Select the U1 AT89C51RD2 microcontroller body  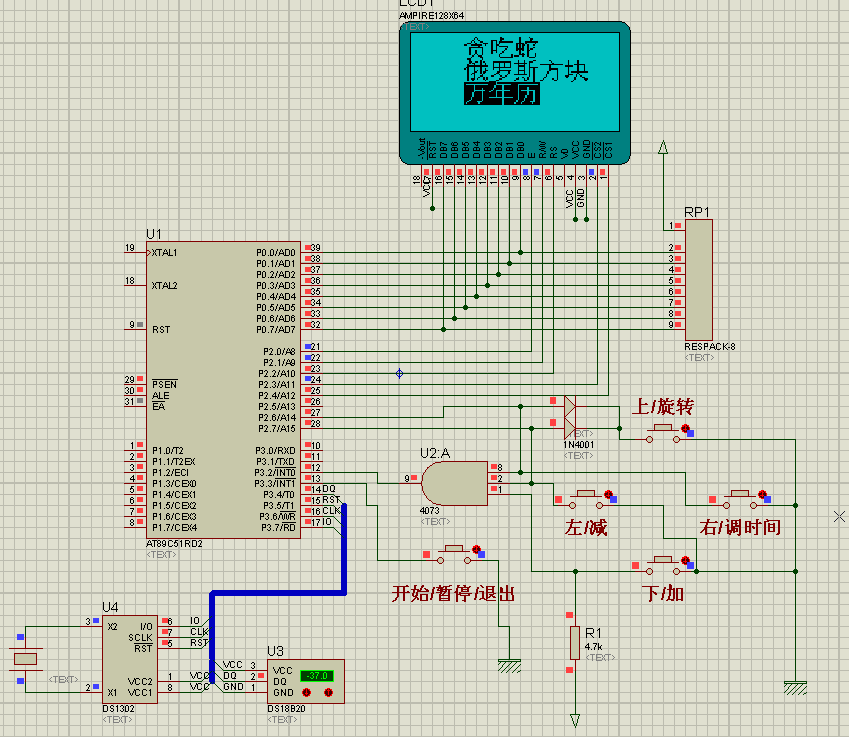[223, 390]
